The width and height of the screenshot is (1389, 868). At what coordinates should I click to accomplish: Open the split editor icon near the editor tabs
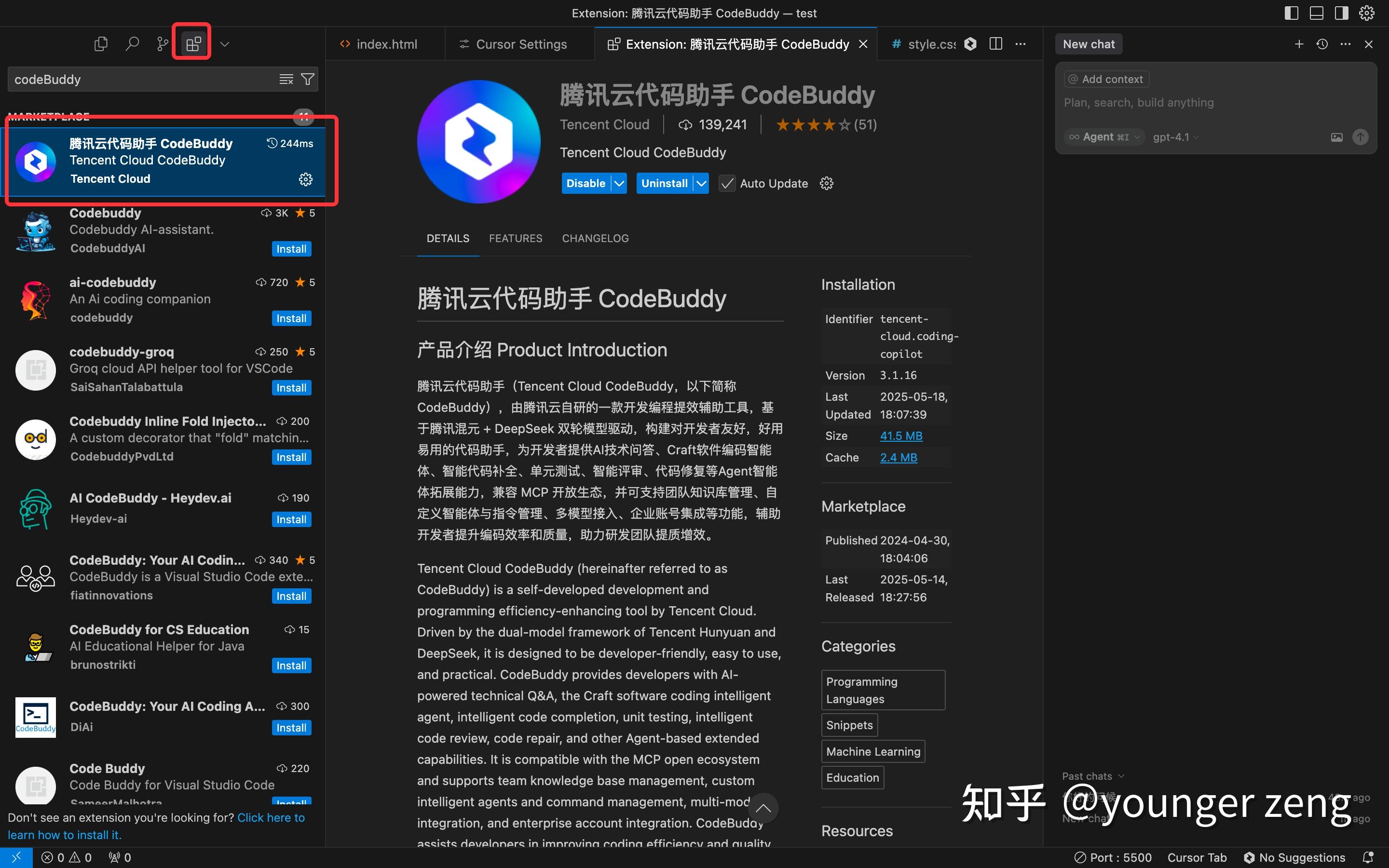pyautogui.click(x=996, y=43)
